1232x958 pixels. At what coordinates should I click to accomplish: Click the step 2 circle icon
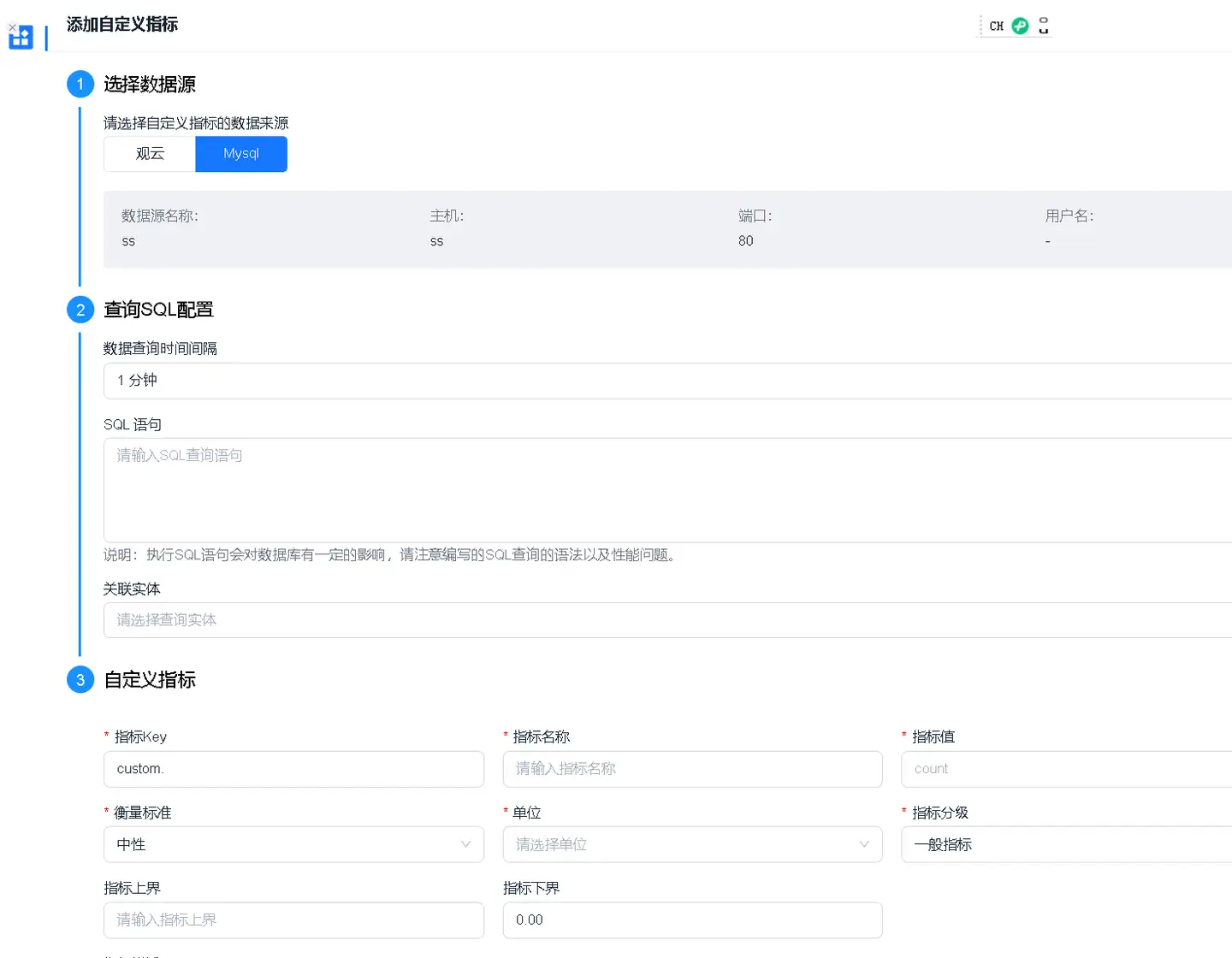coord(80,310)
